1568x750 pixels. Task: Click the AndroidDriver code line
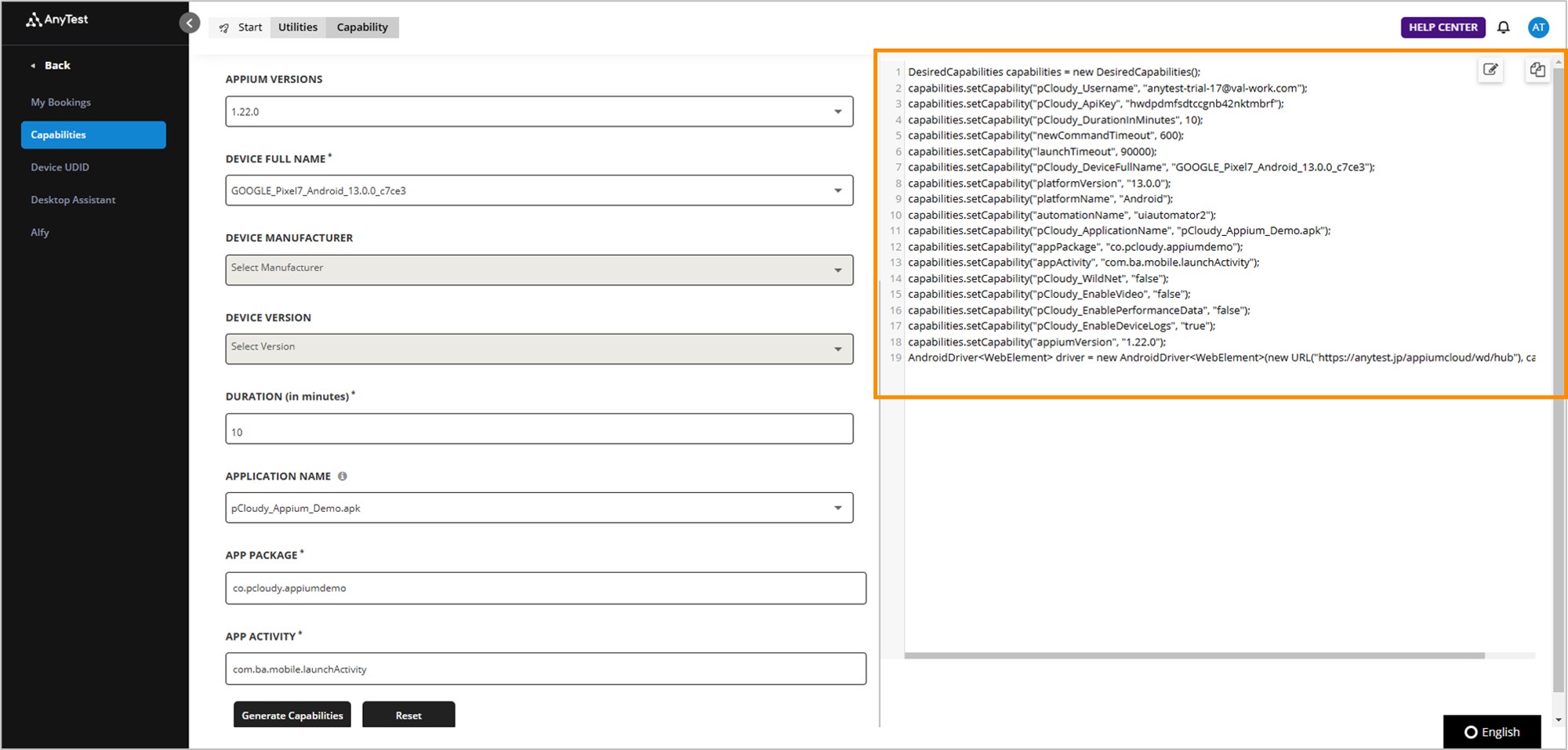[x=1221, y=357]
